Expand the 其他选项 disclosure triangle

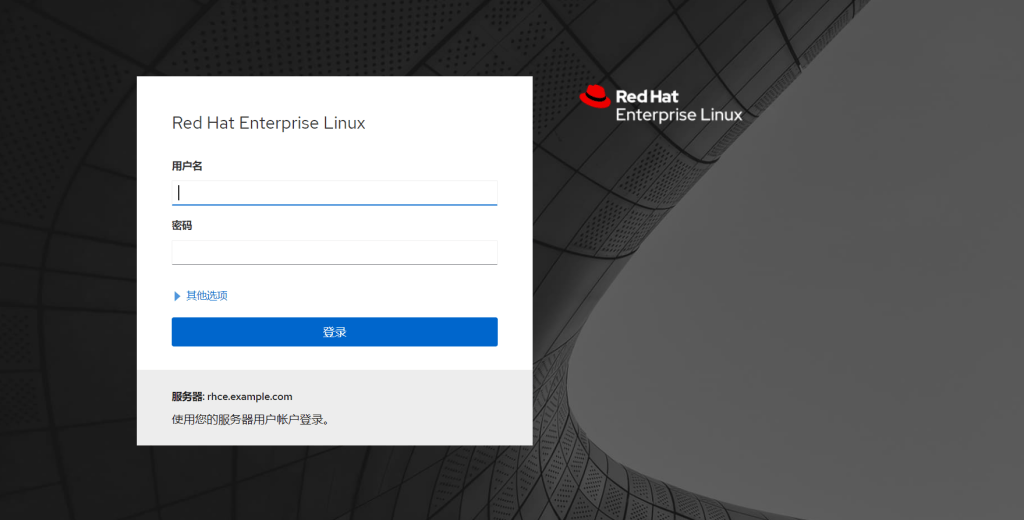(x=177, y=296)
